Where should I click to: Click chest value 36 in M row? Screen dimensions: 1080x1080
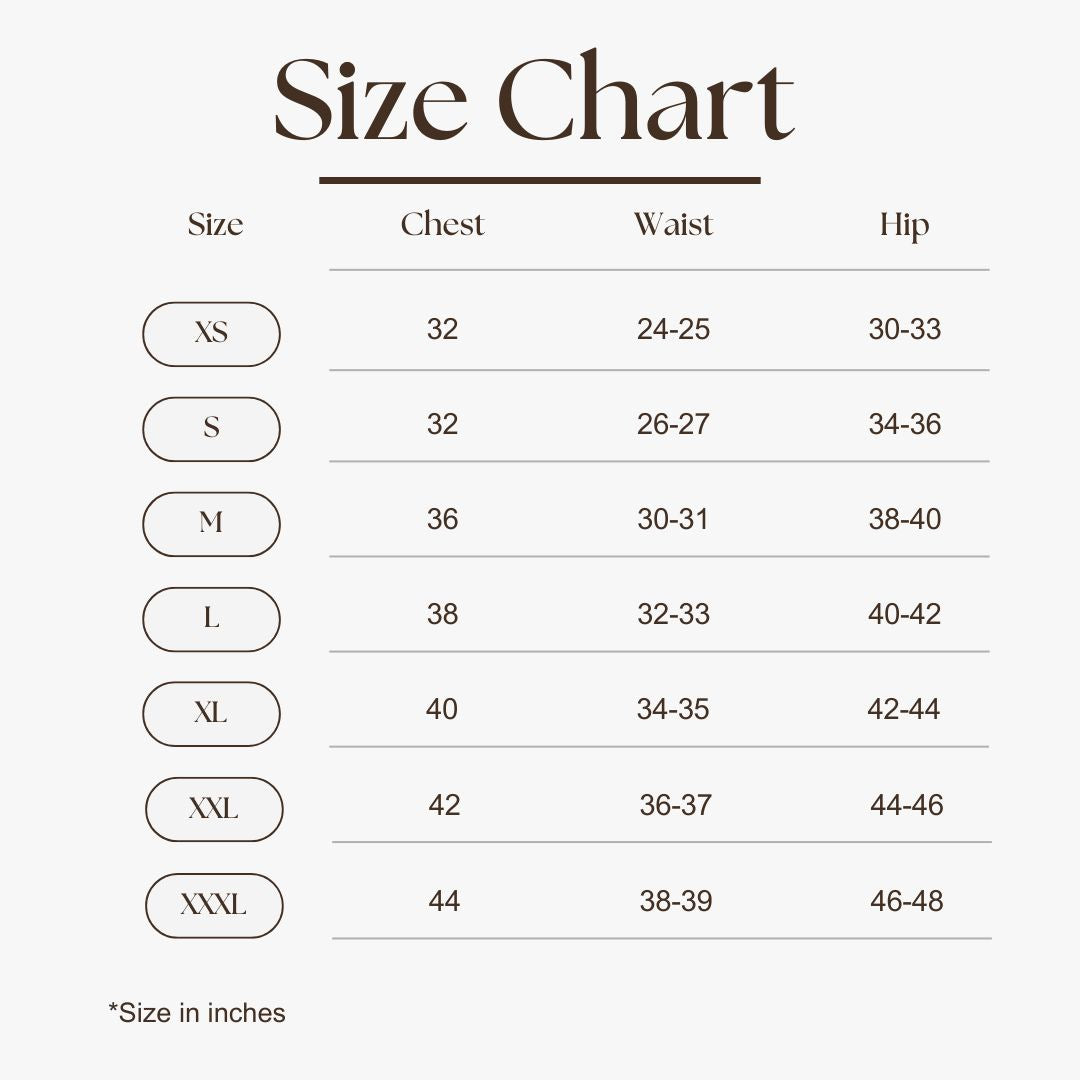442,519
